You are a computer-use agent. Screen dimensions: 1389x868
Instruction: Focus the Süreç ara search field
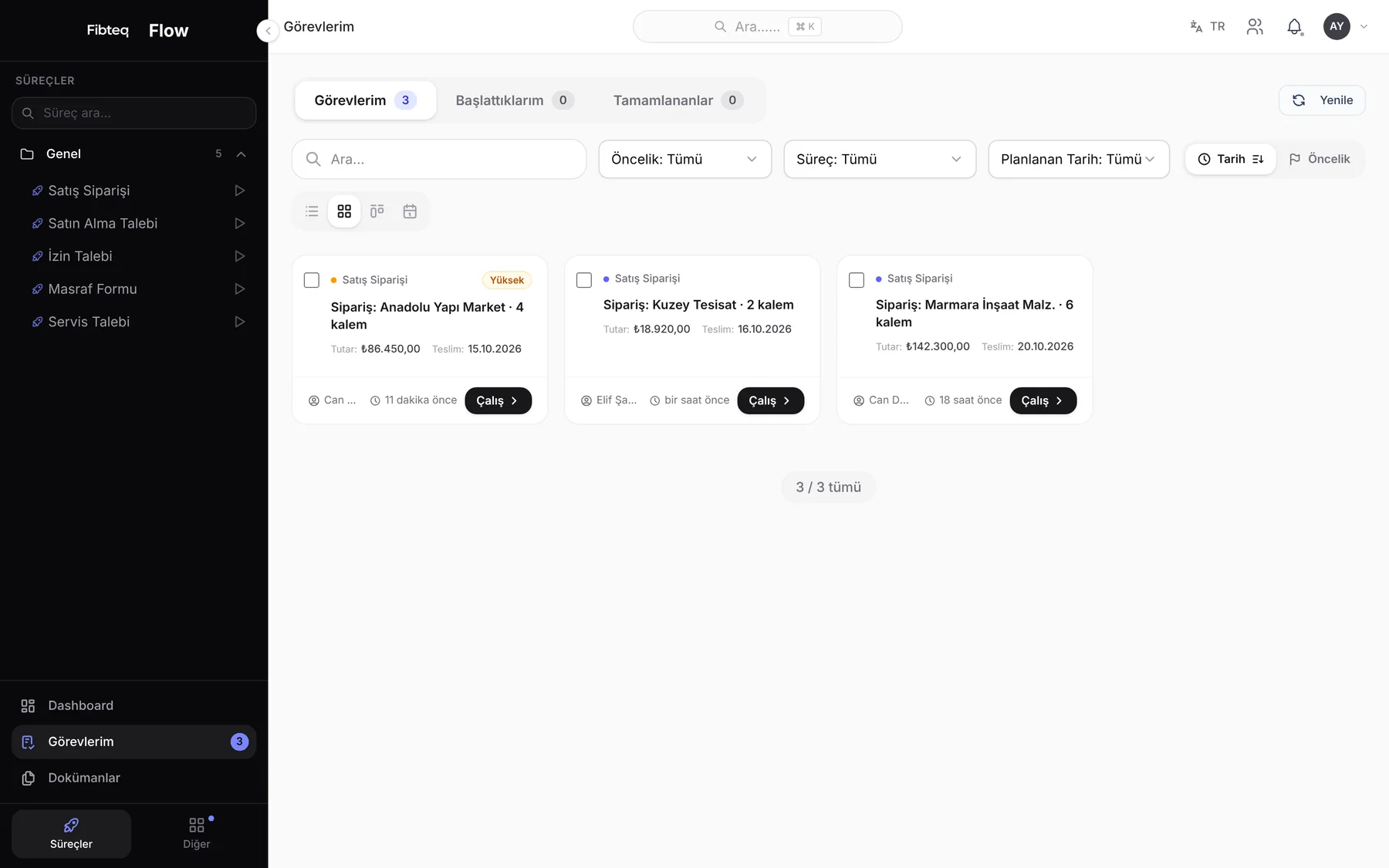coord(133,113)
